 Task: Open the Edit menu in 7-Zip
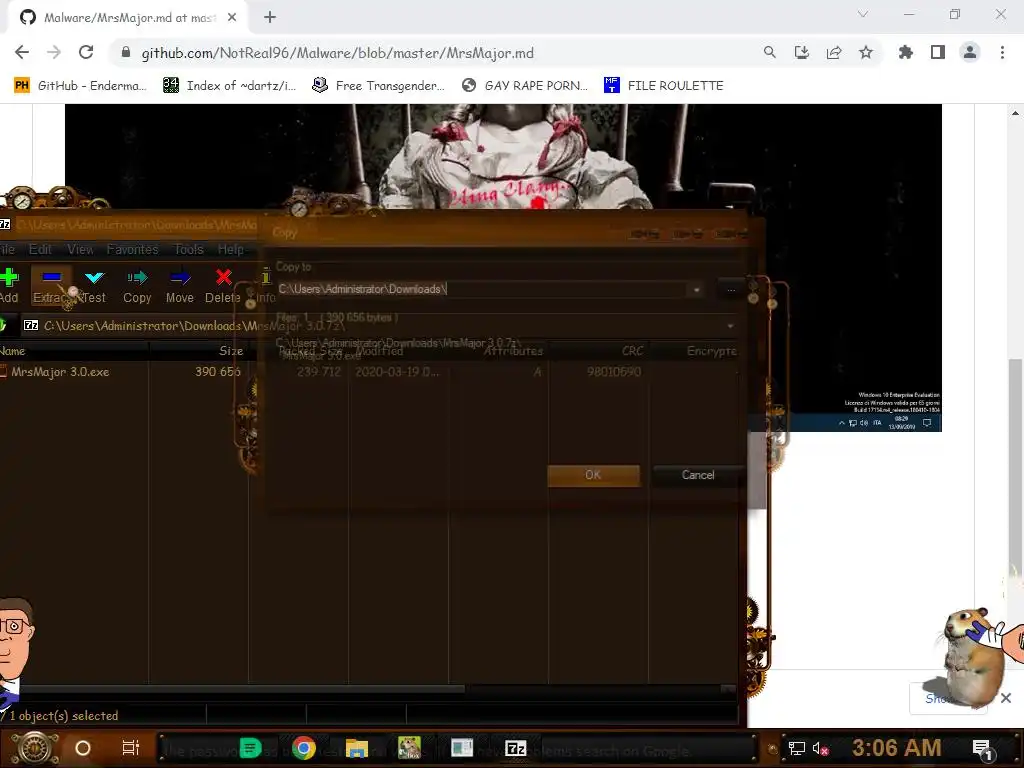click(40, 249)
